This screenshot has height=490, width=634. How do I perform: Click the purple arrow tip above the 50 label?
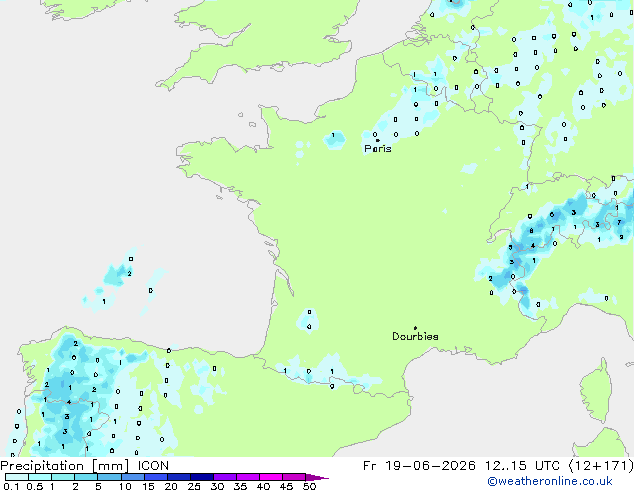317,477
